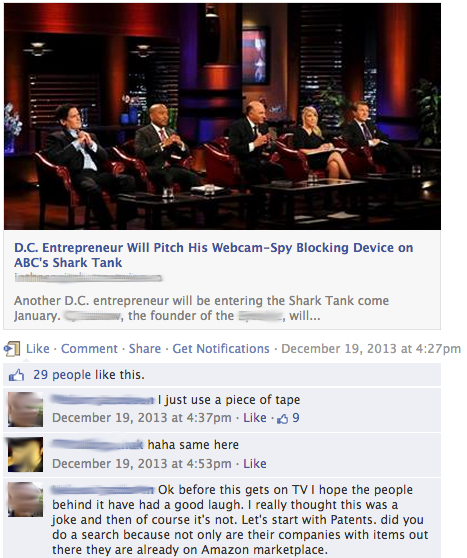Click the share arrow icon beside Like
Screen dimensions: 467x558
pyautogui.click(x=12, y=349)
